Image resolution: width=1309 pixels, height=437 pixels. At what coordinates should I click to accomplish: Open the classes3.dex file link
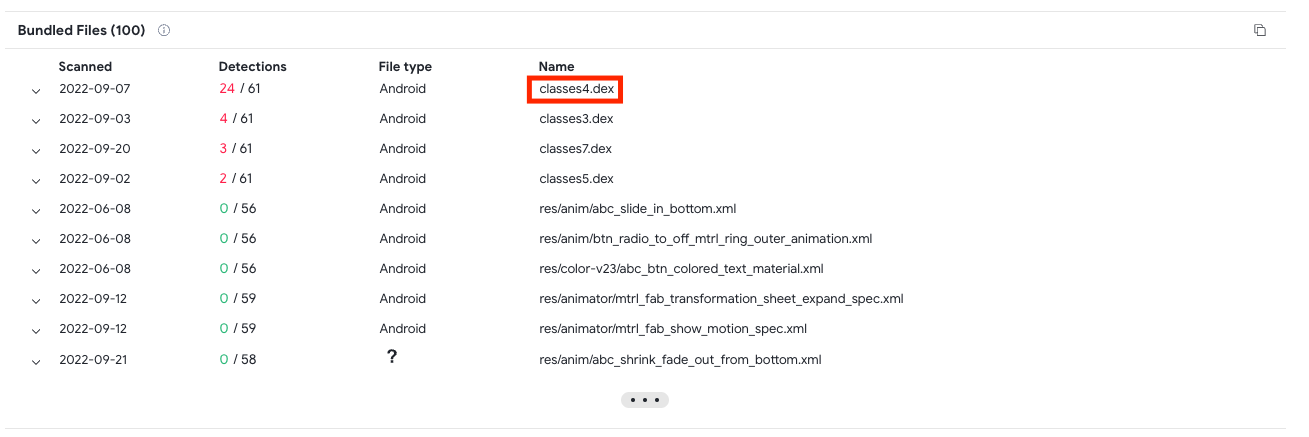pyautogui.click(x=576, y=118)
